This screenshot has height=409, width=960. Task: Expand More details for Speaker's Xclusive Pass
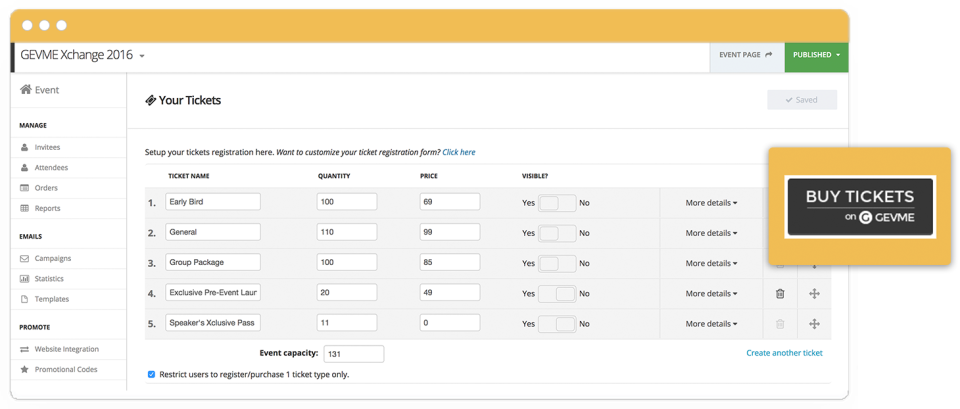[711, 324]
